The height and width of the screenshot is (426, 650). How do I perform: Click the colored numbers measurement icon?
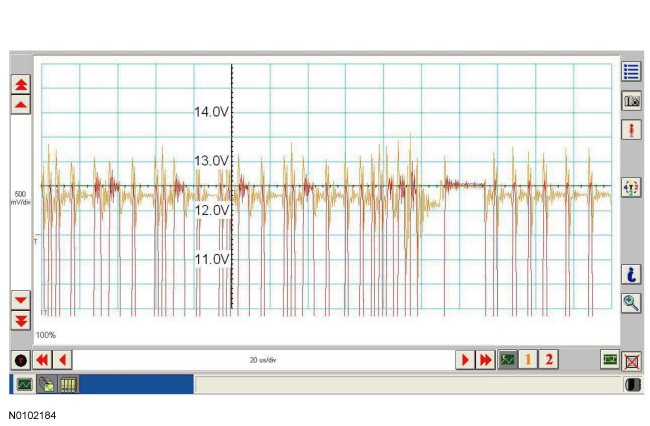coord(631,187)
